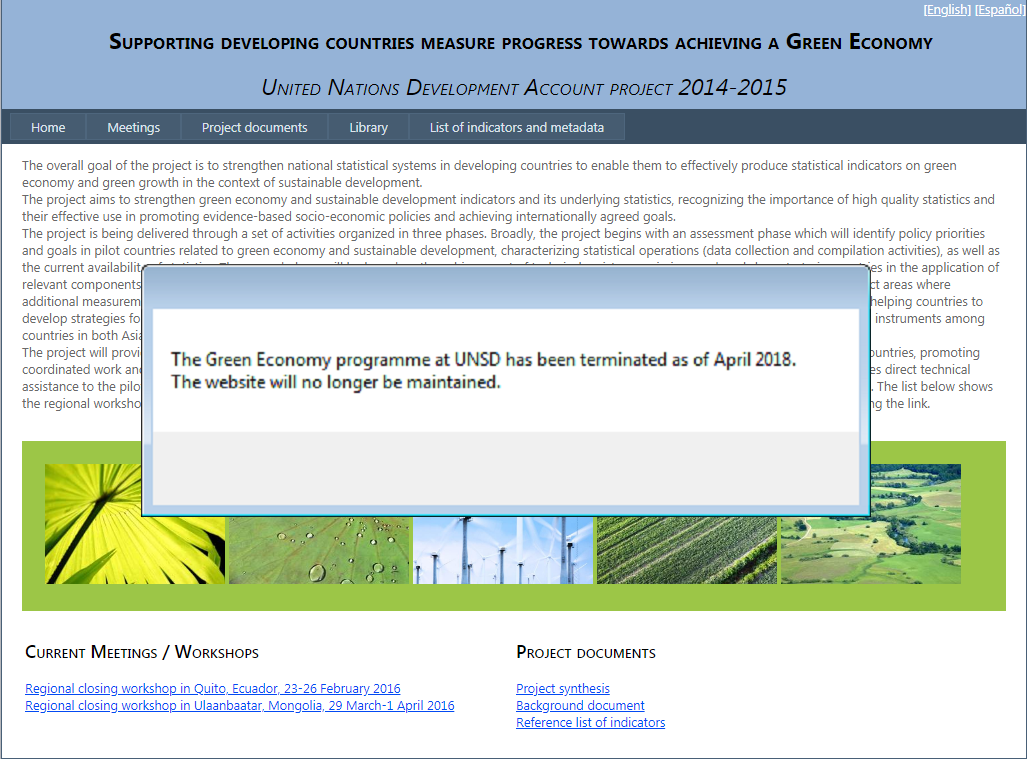Click the Current Meetings / Workshops heading

[x=142, y=652]
